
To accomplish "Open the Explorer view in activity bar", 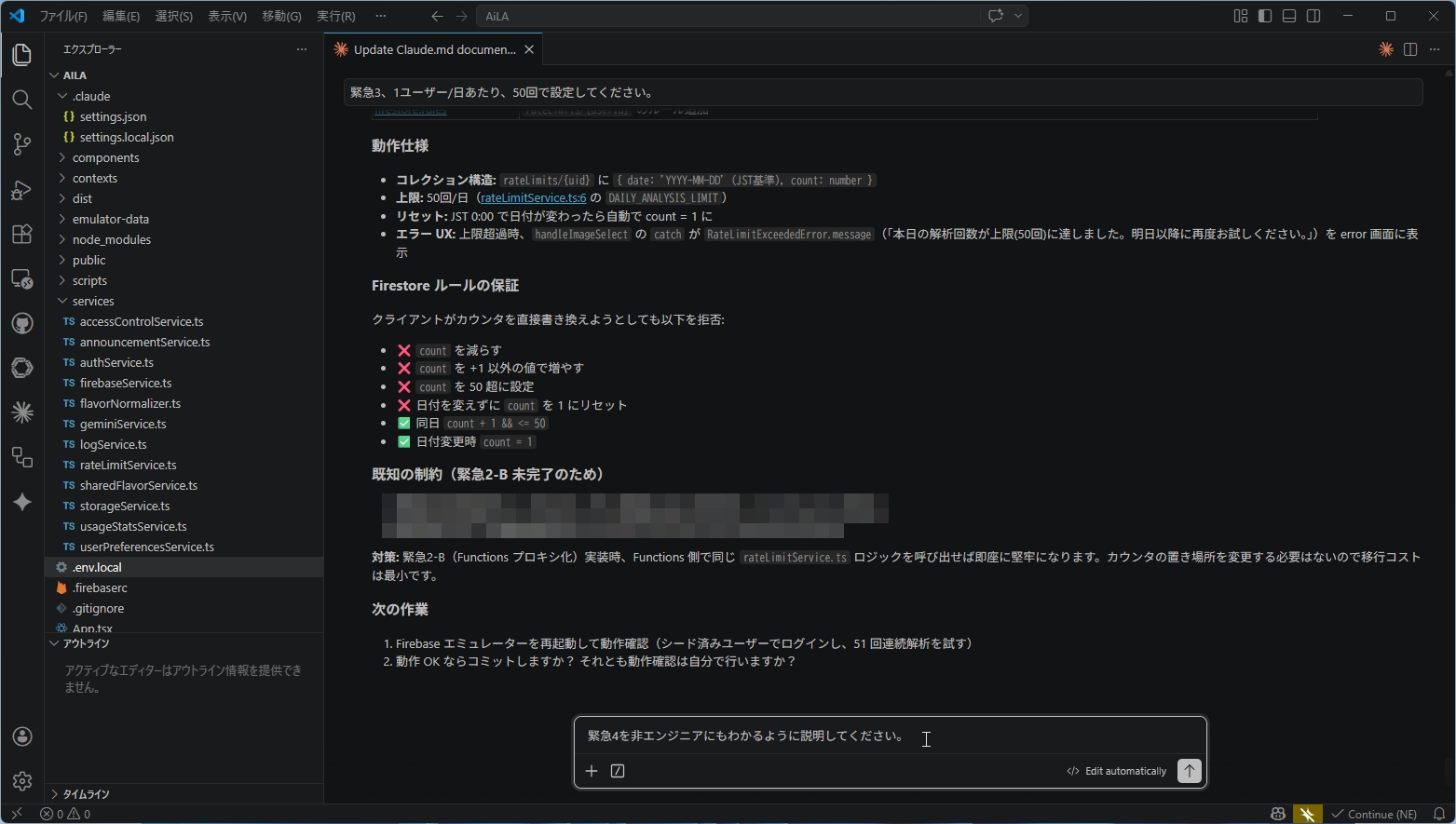I will point(22,55).
